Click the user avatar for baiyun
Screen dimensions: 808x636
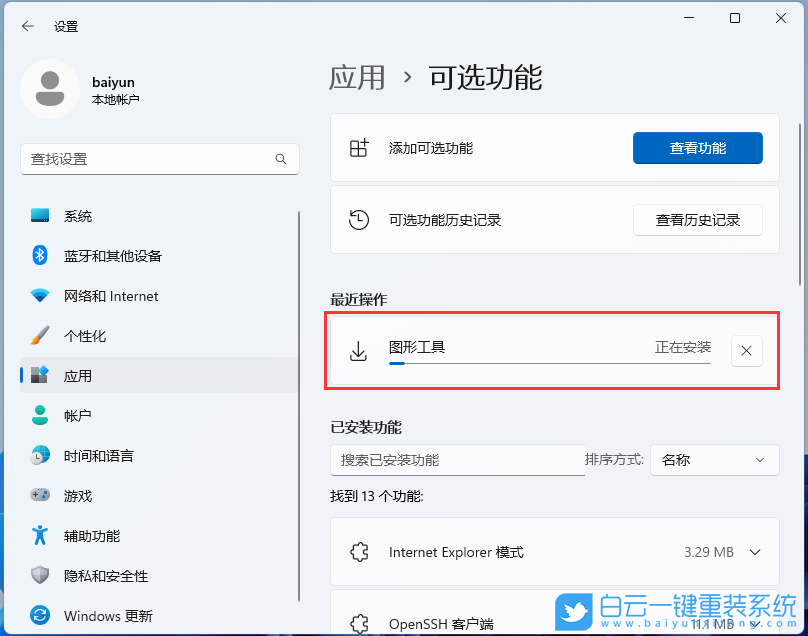(x=49, y=89)
